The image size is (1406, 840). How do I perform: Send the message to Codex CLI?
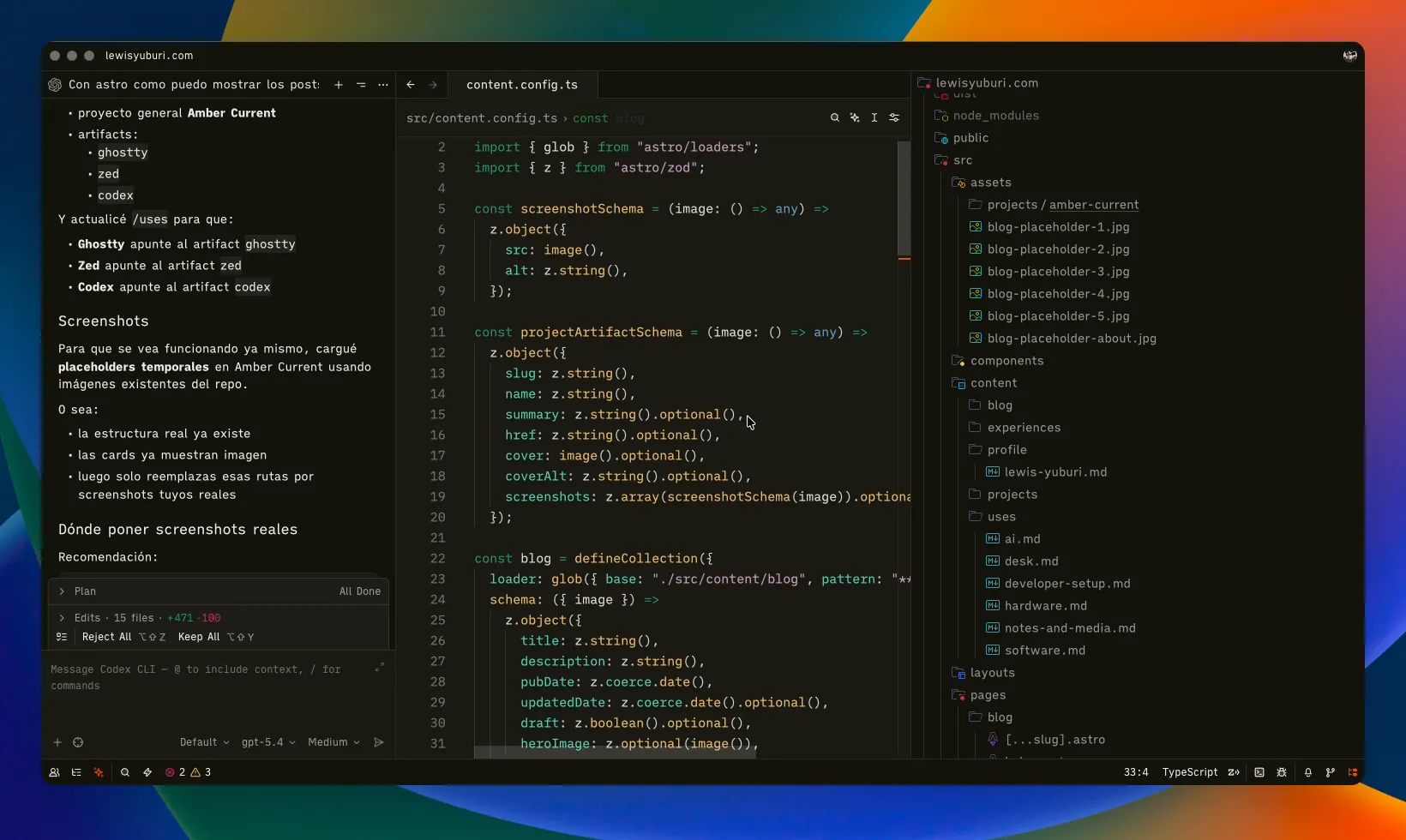(x=379, y=742)
